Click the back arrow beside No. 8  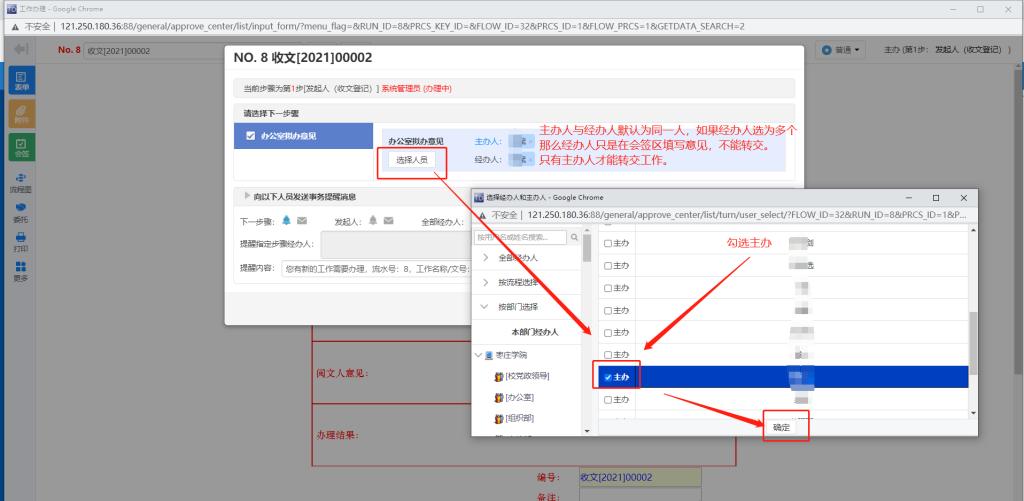tap(20, 50)
